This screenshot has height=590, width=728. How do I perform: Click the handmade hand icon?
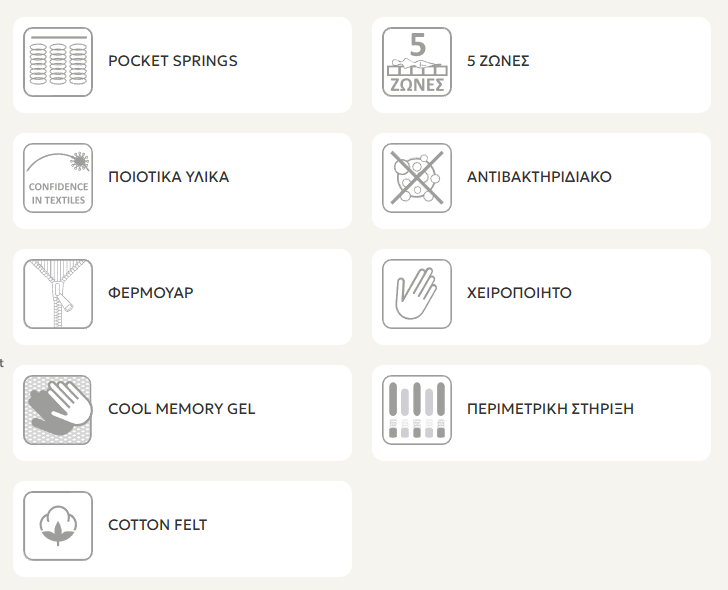(x=417, y=294)
